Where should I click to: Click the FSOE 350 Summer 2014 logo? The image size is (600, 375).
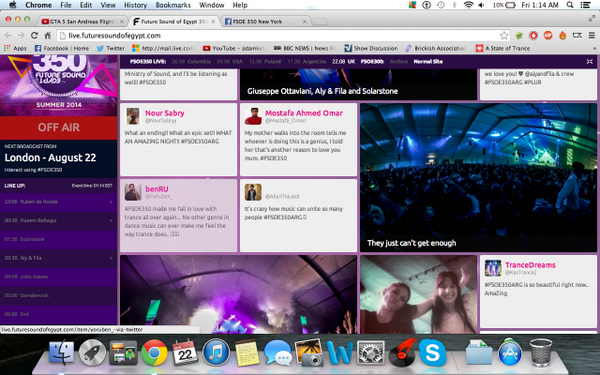(59, 85)
